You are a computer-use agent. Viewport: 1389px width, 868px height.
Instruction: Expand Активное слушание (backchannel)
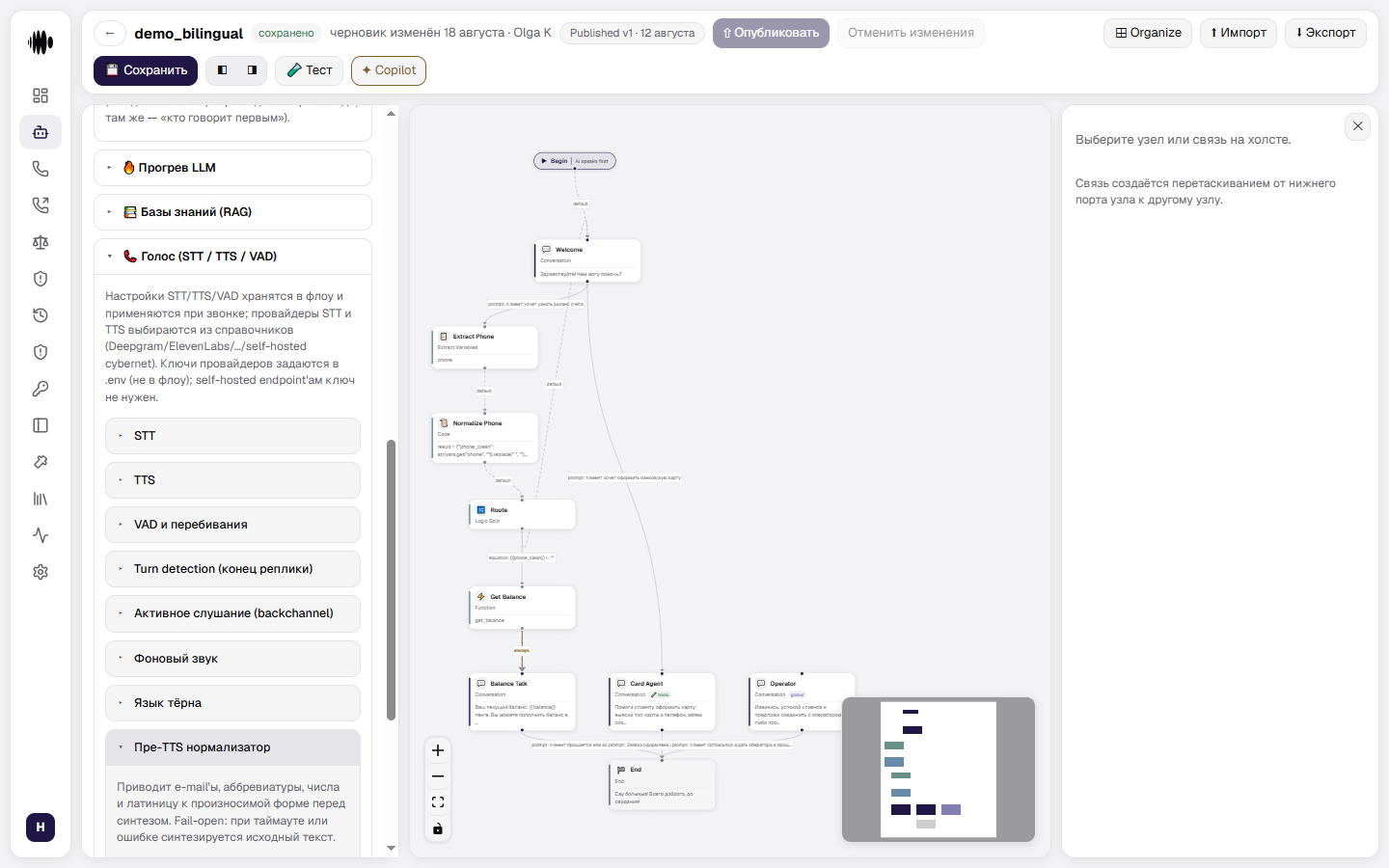(232, 613)
